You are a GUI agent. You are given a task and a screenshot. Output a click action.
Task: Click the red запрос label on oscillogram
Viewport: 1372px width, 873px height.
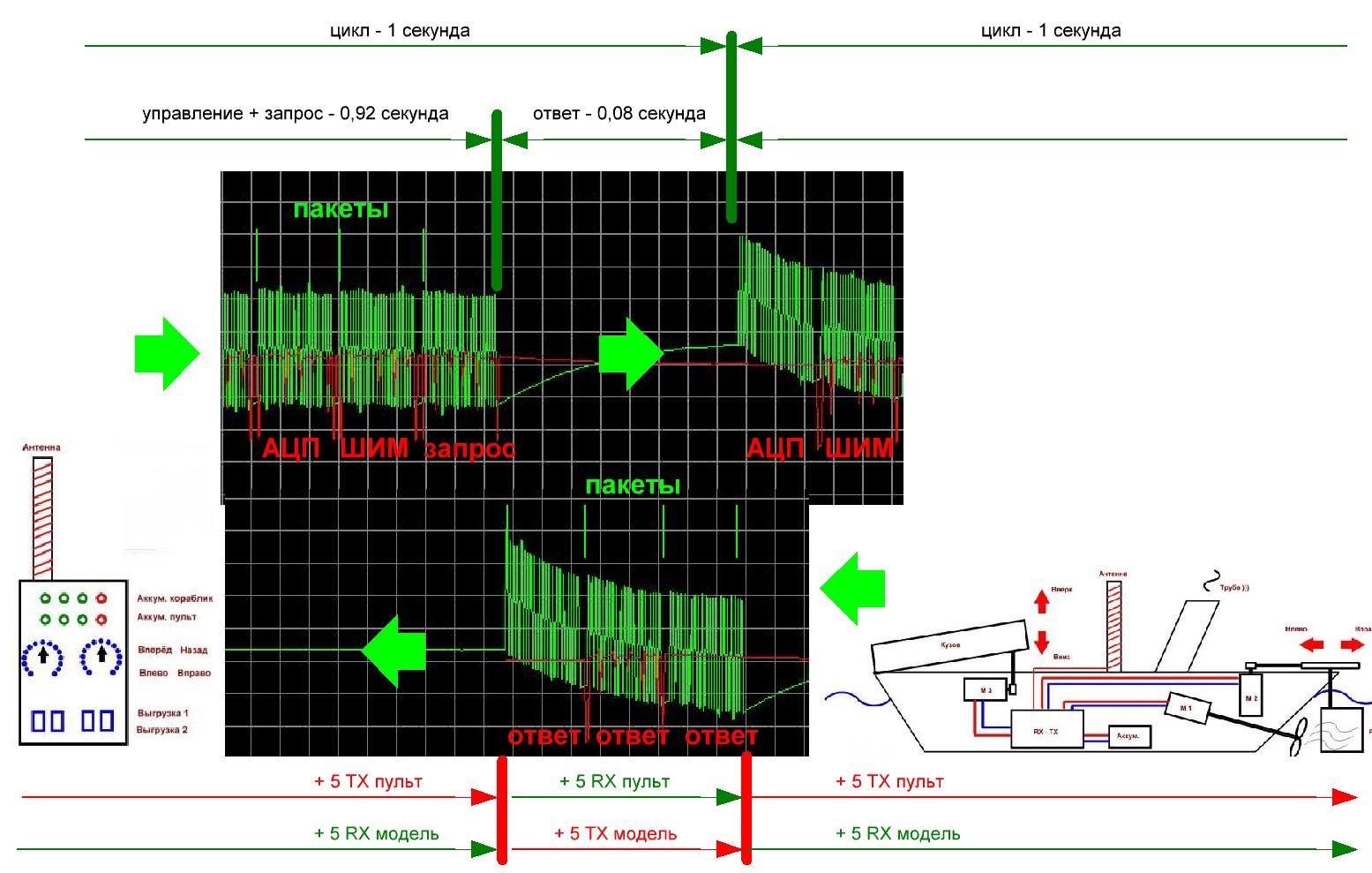(x=469, y=448)
